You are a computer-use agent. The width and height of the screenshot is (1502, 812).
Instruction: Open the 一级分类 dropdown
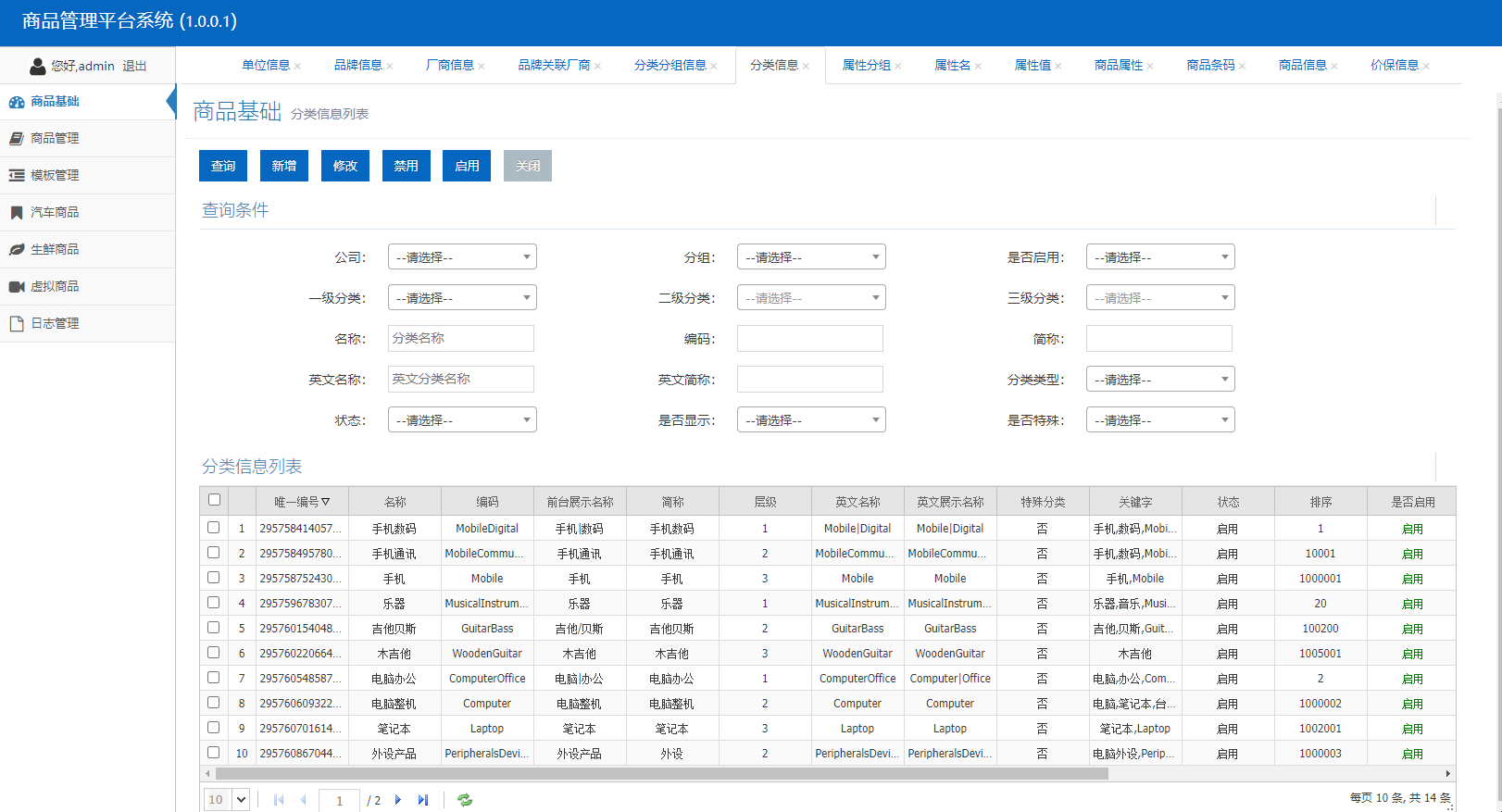[462, 298]
